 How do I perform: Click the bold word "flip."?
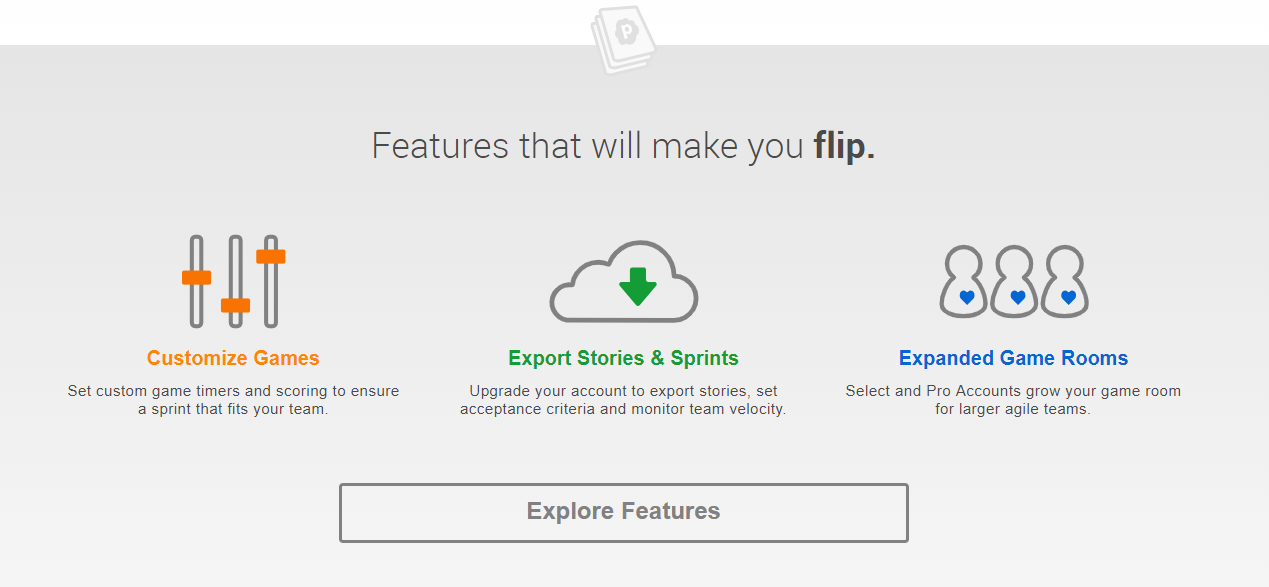click(x=844, y=146)
